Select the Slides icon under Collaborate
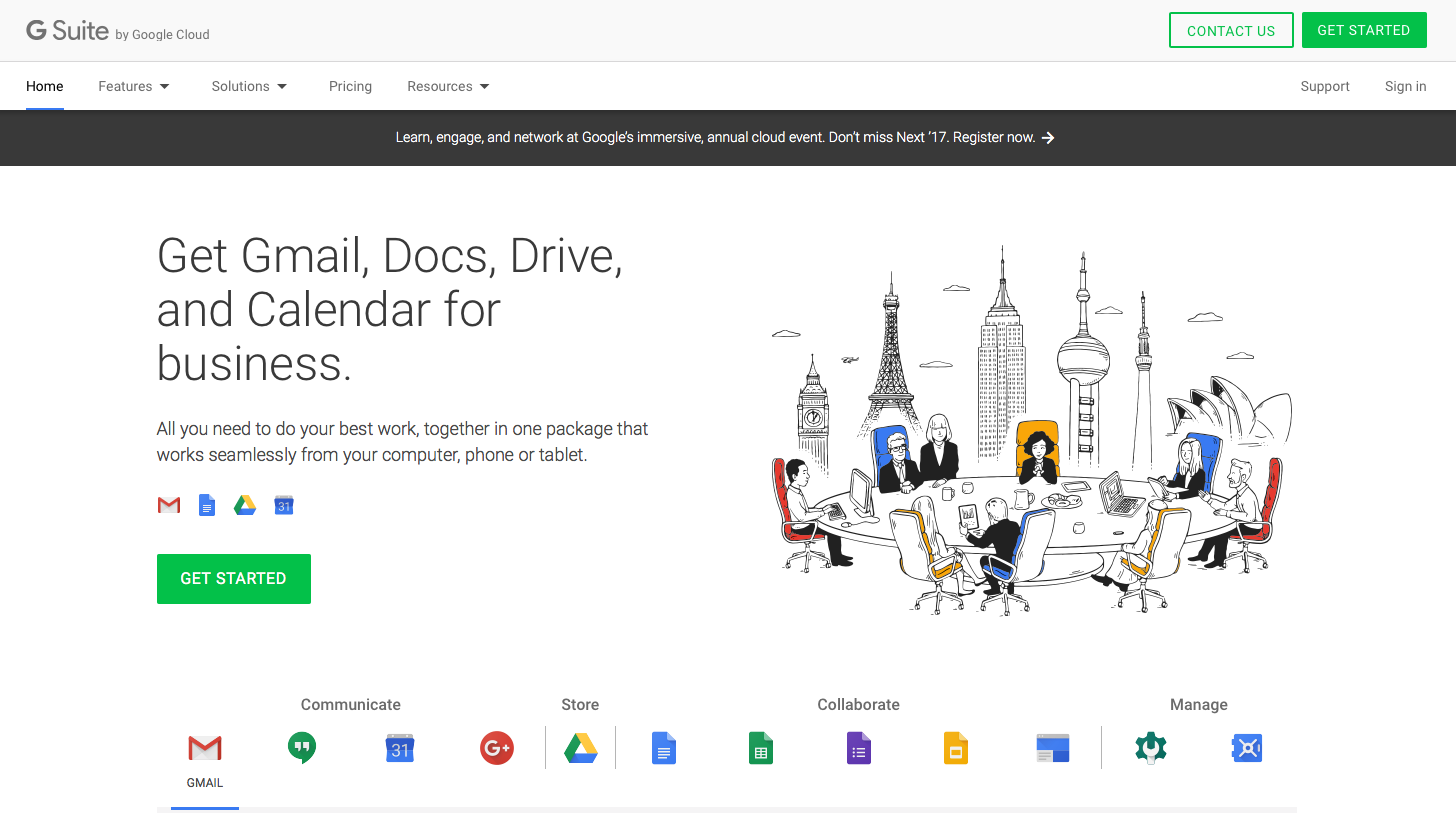 (x=956, y=748)
